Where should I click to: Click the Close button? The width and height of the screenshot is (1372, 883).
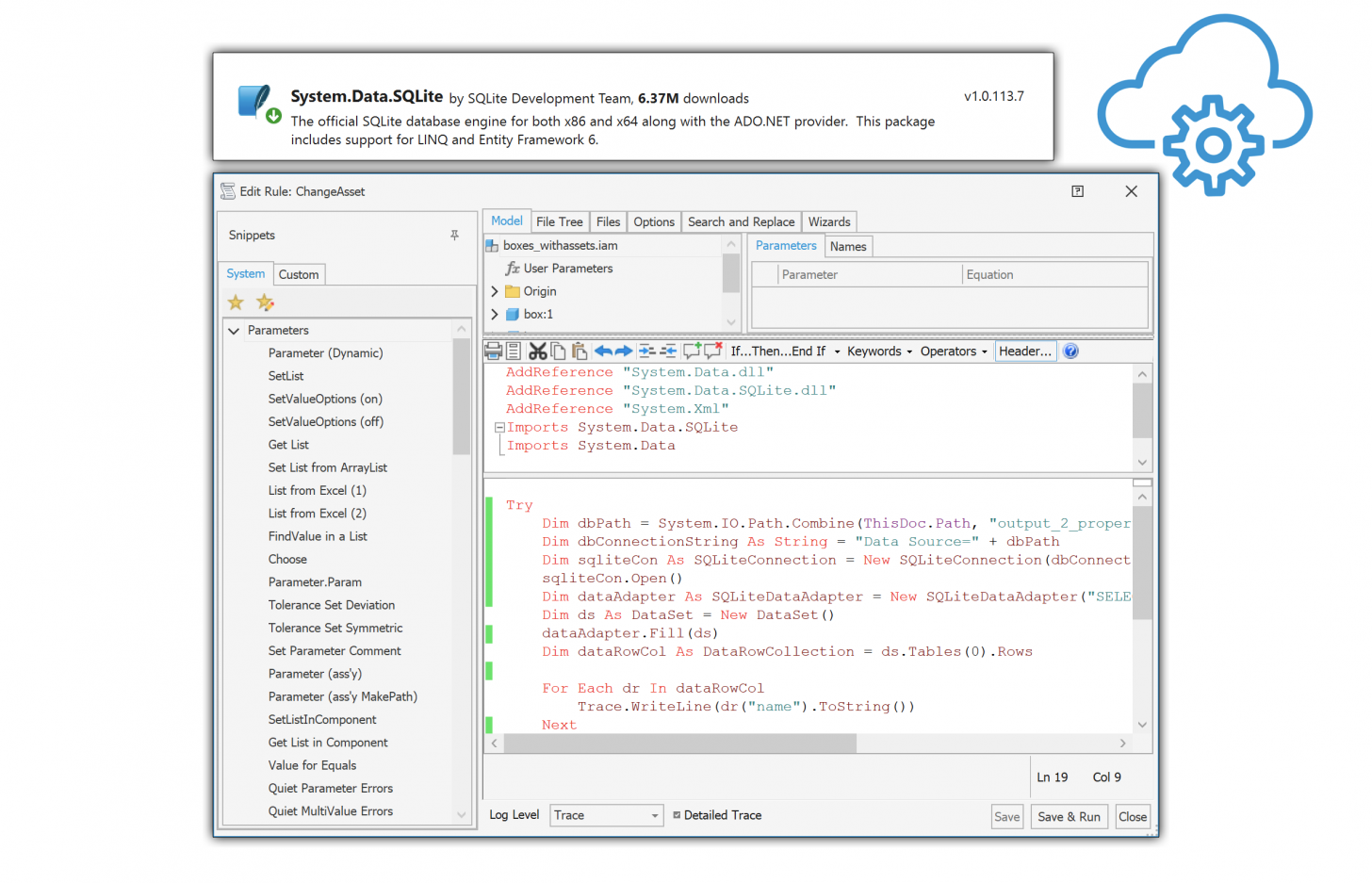(x=1133, y=817)
